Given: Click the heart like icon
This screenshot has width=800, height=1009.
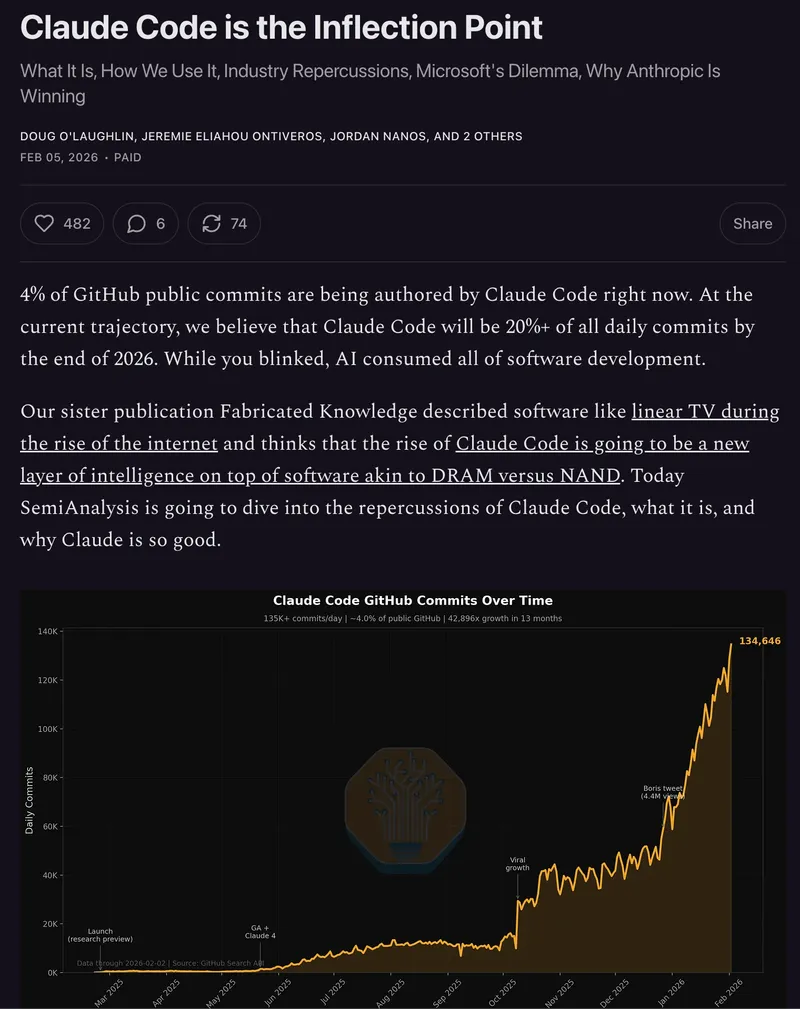Looking at the screenshot, I should click(44, 224).
